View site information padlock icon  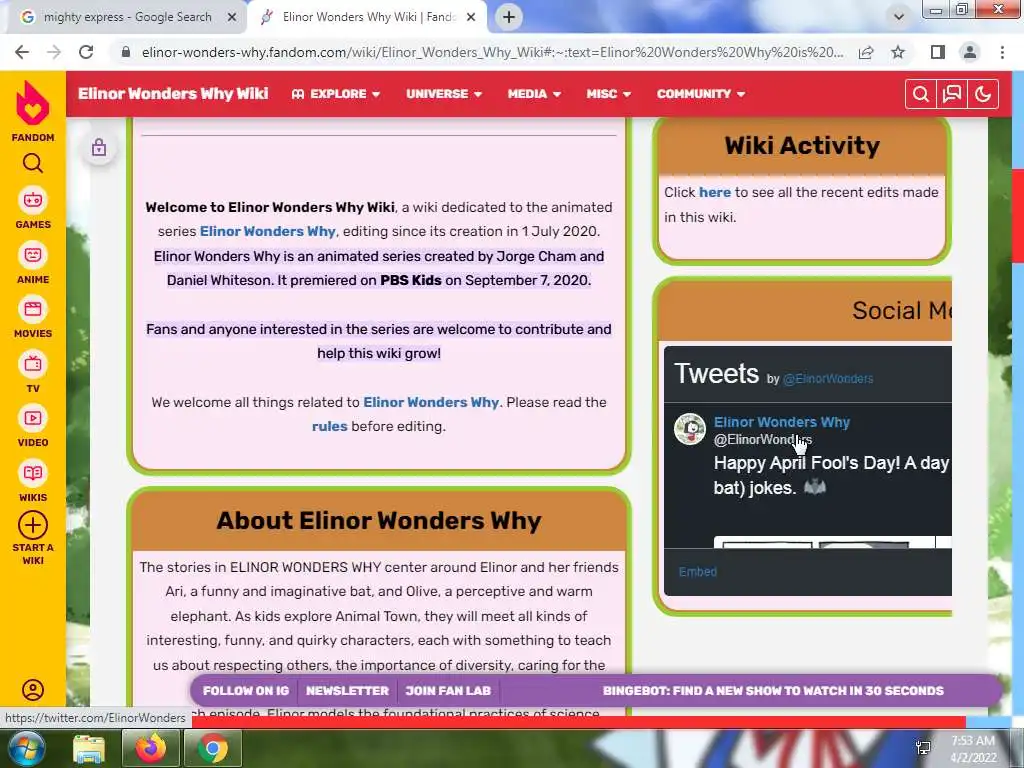[x=126, y=52]
